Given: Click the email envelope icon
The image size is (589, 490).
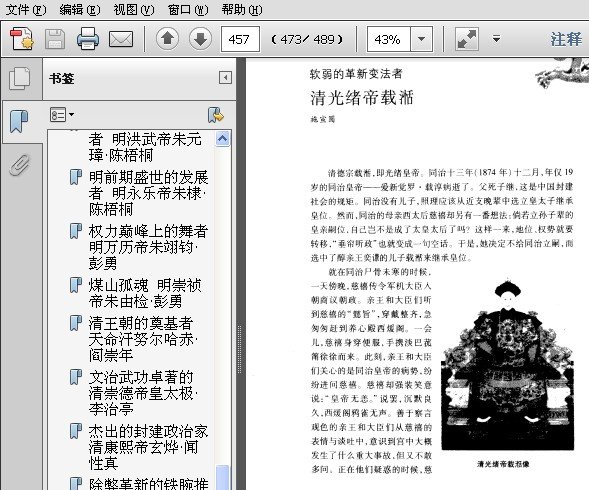Looking at the screenshot, I should (121, 39).
